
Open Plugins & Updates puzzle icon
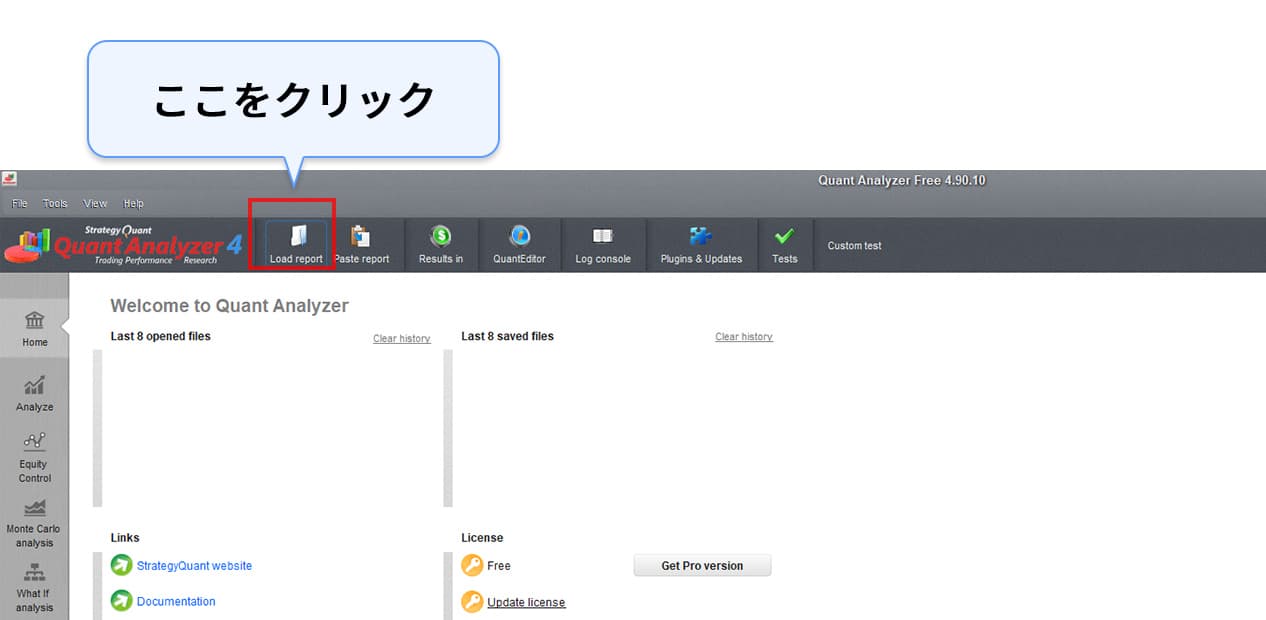(701, 236)
